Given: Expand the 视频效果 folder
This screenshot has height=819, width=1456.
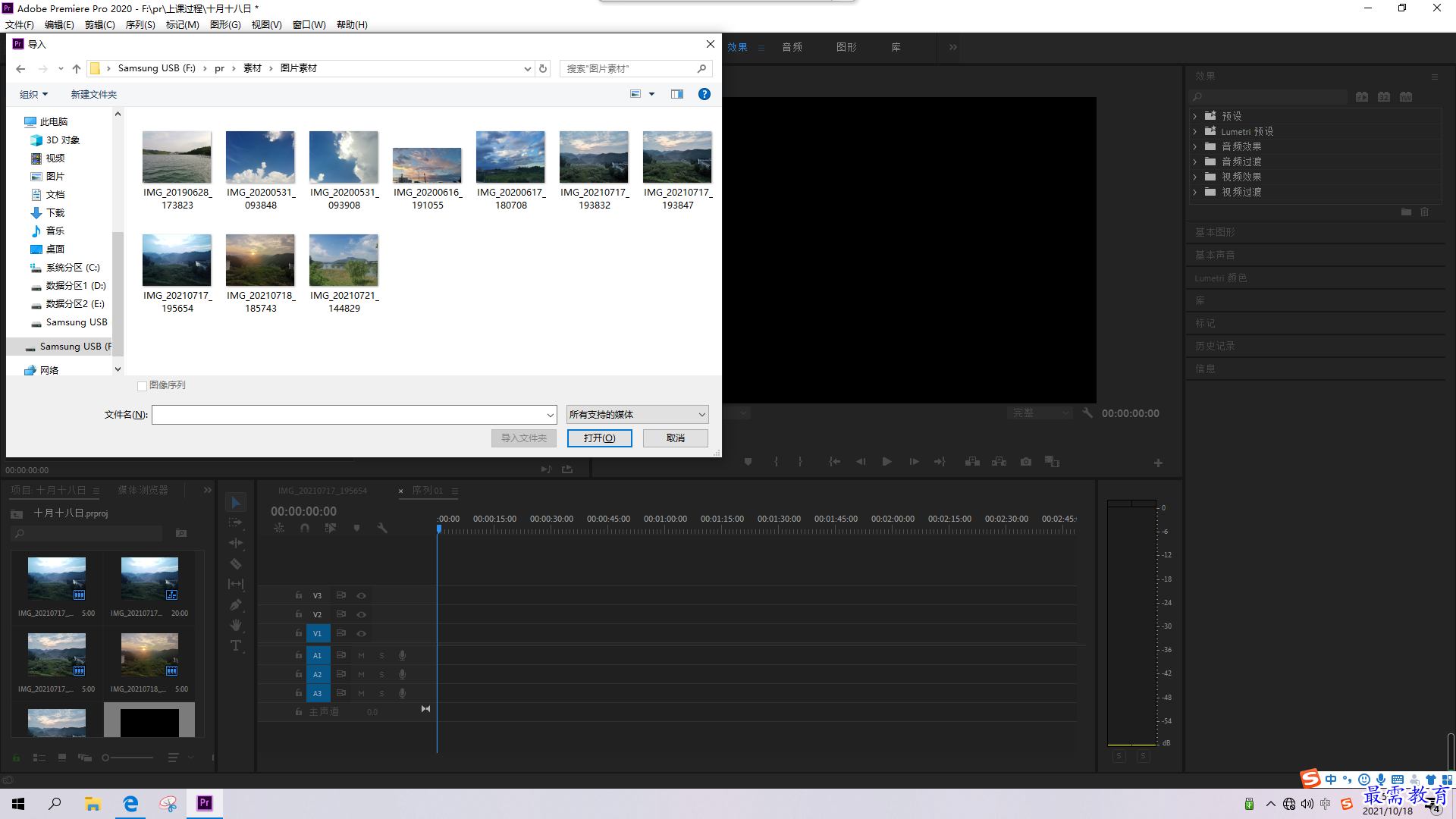Looking at the screenshot, I should pyautogui.click(x=1195, y=177).
